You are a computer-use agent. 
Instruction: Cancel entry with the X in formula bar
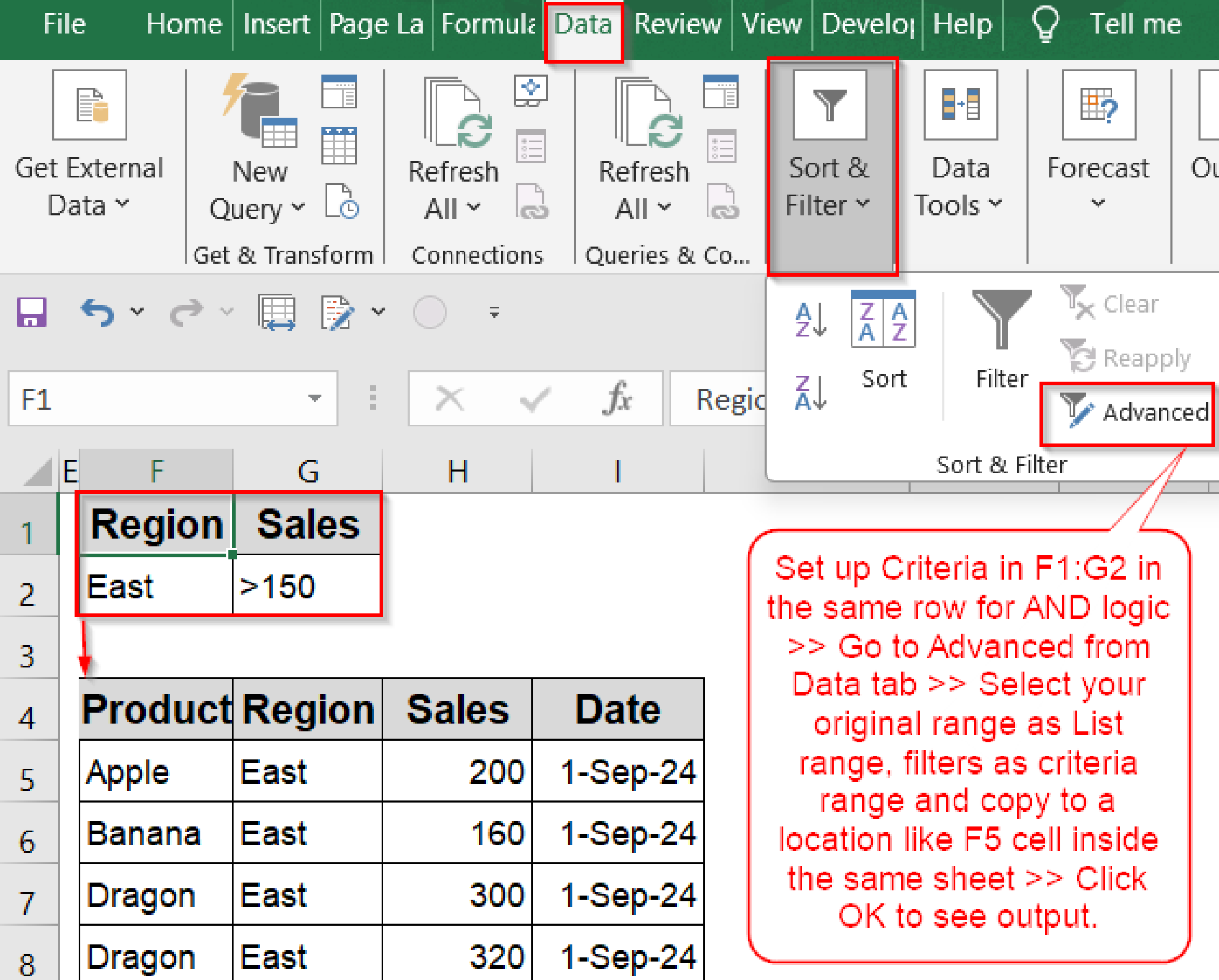click(449, 399)
